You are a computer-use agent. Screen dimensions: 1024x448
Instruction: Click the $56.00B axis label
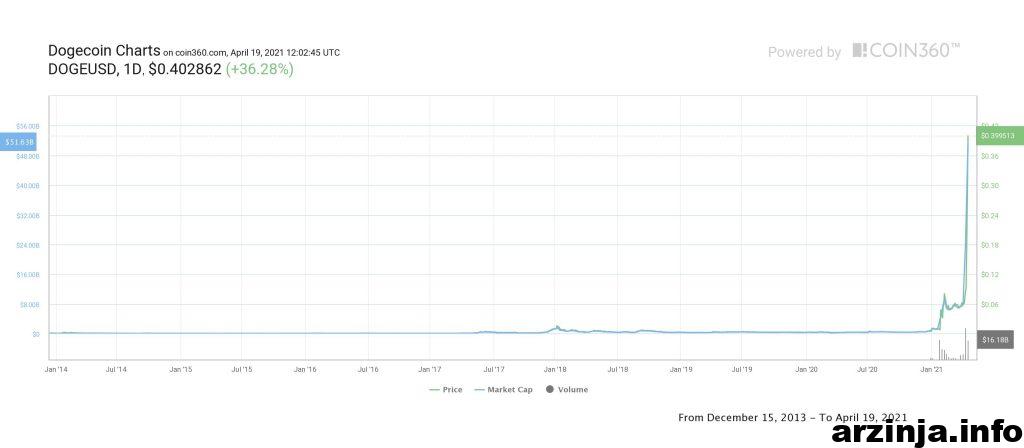pos(27,125)
